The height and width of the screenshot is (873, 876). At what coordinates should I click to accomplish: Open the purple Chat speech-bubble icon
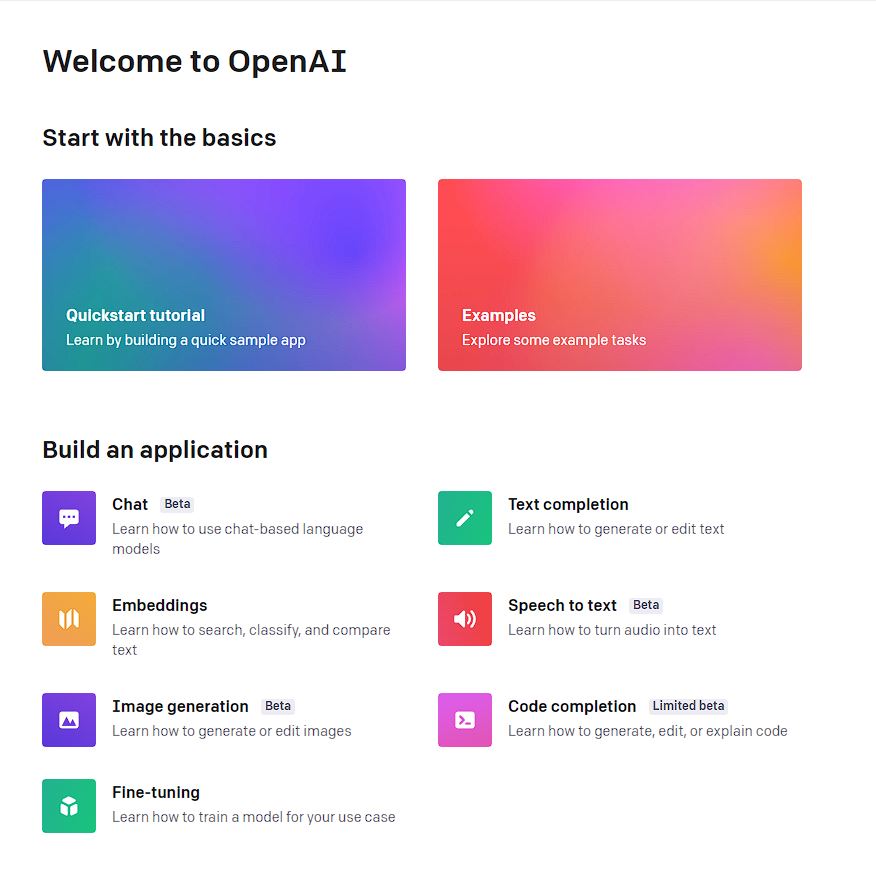(69, 518)
